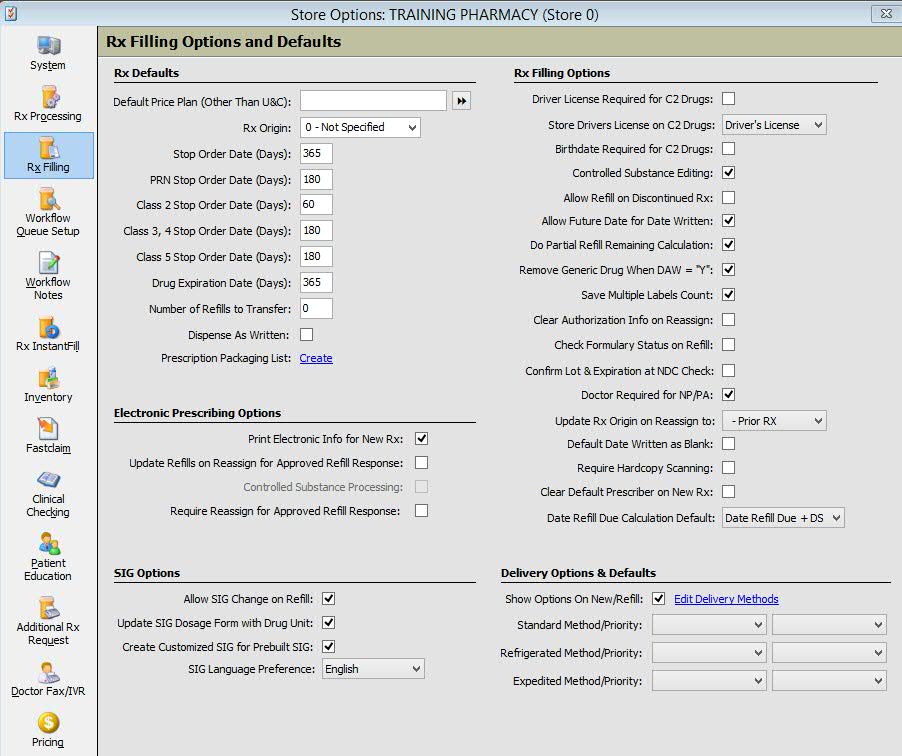Enable Require Reassign for Approved Refill Response
Image resolution: width=902 pixels, height=756 pixels.
point(422,510)
